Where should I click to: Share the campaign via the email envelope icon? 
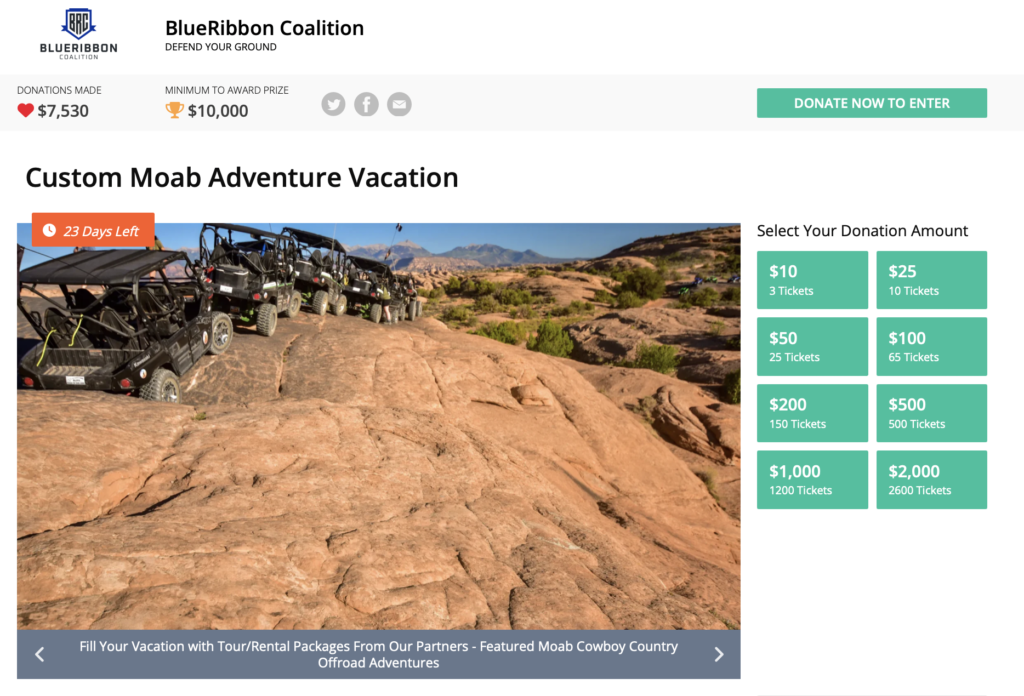click(399, 104)
